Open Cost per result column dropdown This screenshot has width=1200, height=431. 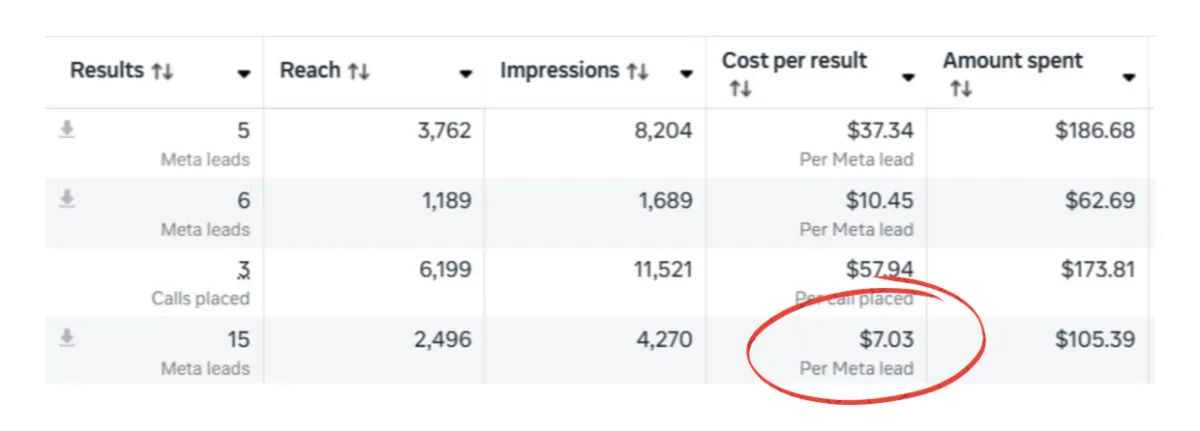[908, 78]
